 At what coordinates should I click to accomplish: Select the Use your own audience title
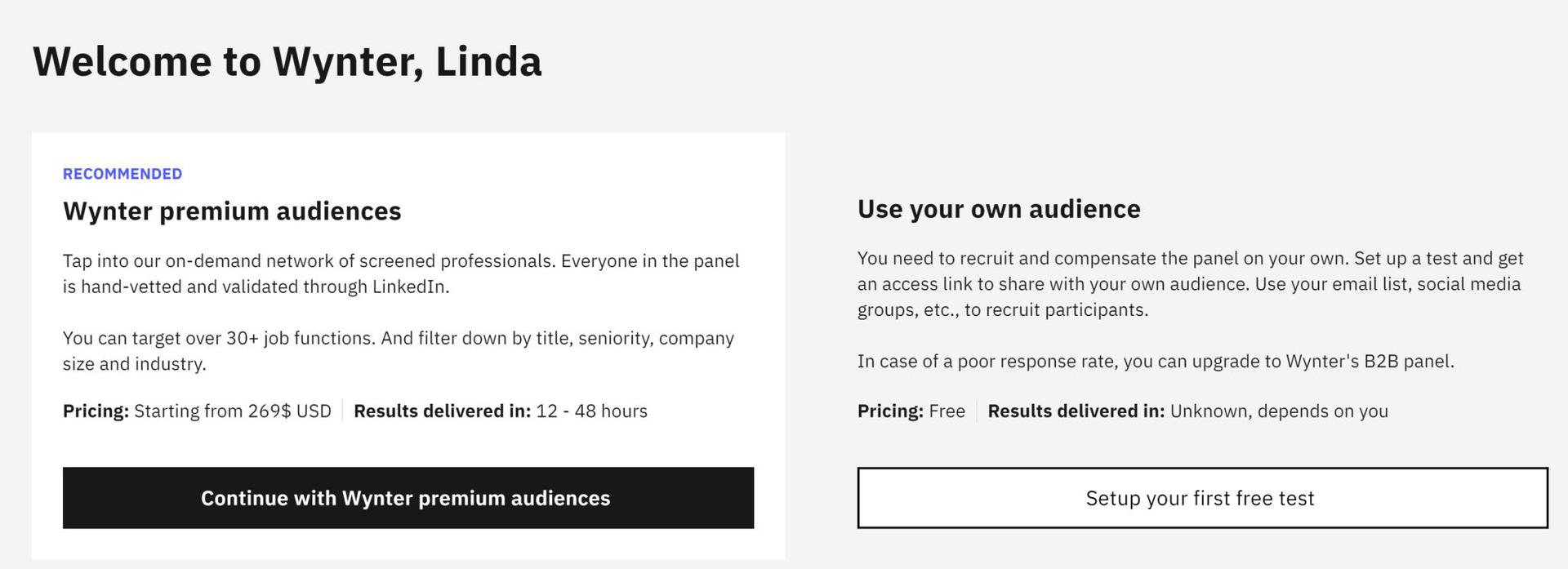[998, 209]
